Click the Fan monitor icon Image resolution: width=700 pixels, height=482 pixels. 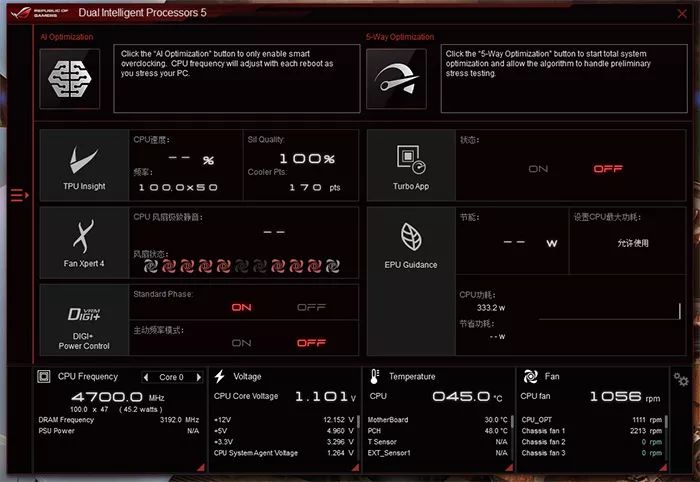click(x=530, y=376)
